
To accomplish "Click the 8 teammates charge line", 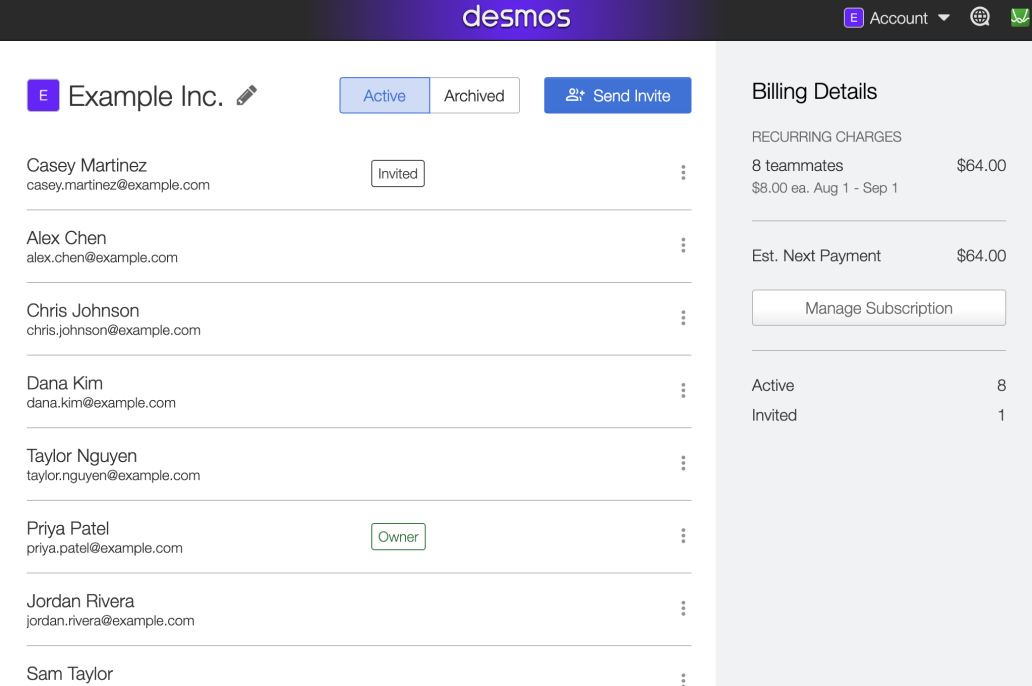I will point(879,165).
